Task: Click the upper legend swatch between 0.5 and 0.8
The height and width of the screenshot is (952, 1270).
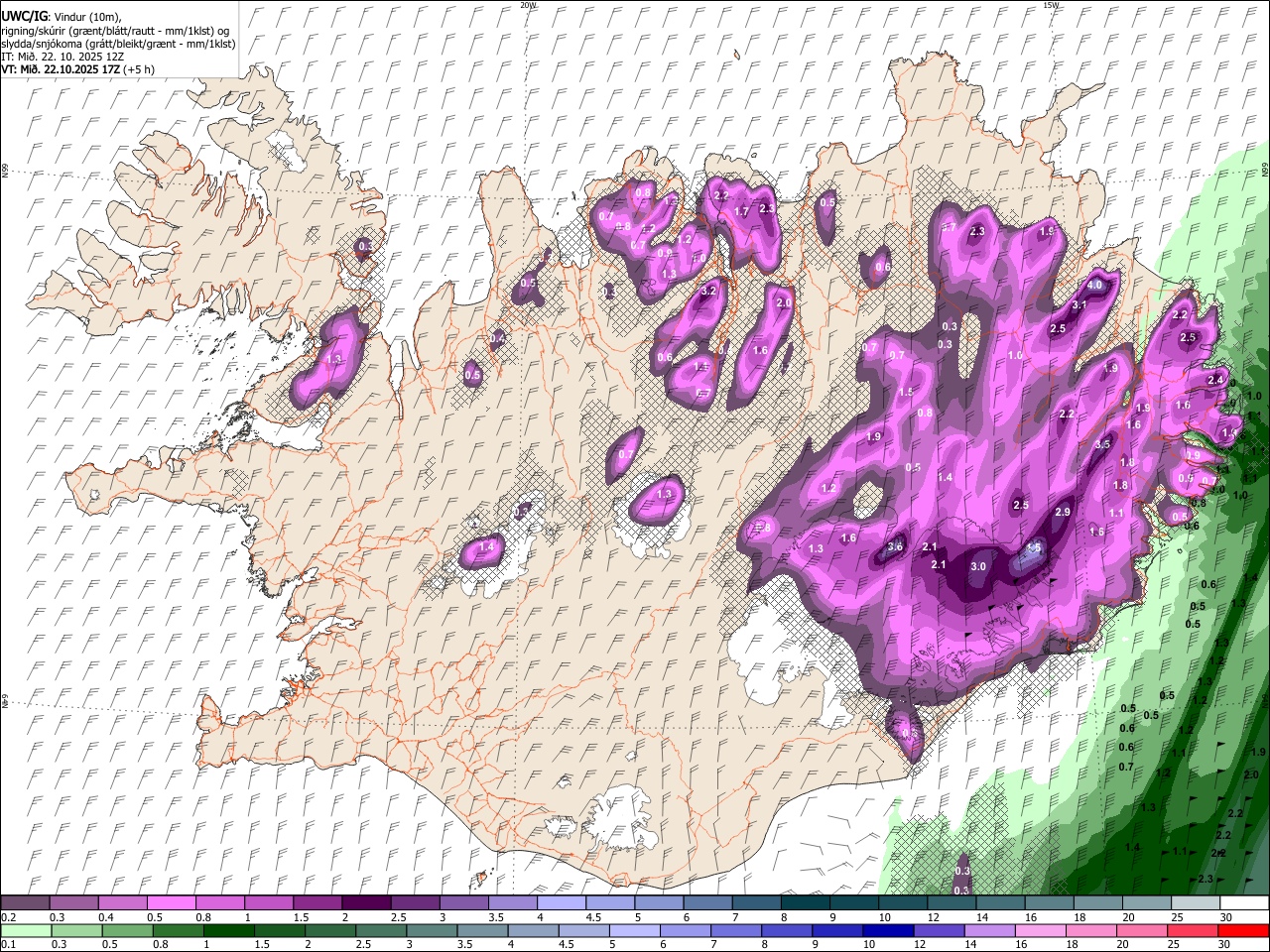Action: click(173, 903)
